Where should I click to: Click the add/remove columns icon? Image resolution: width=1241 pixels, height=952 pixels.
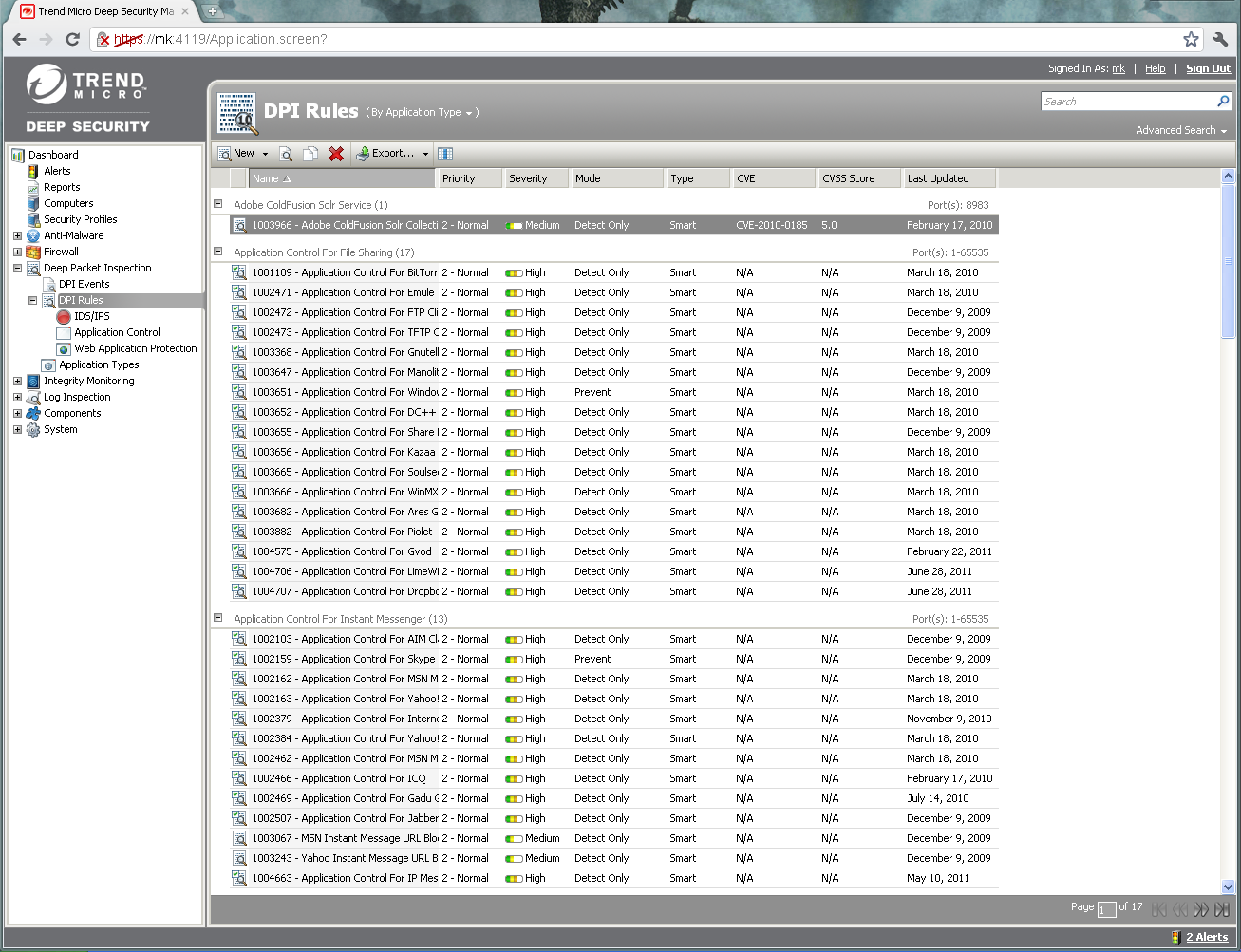[445, 154]
